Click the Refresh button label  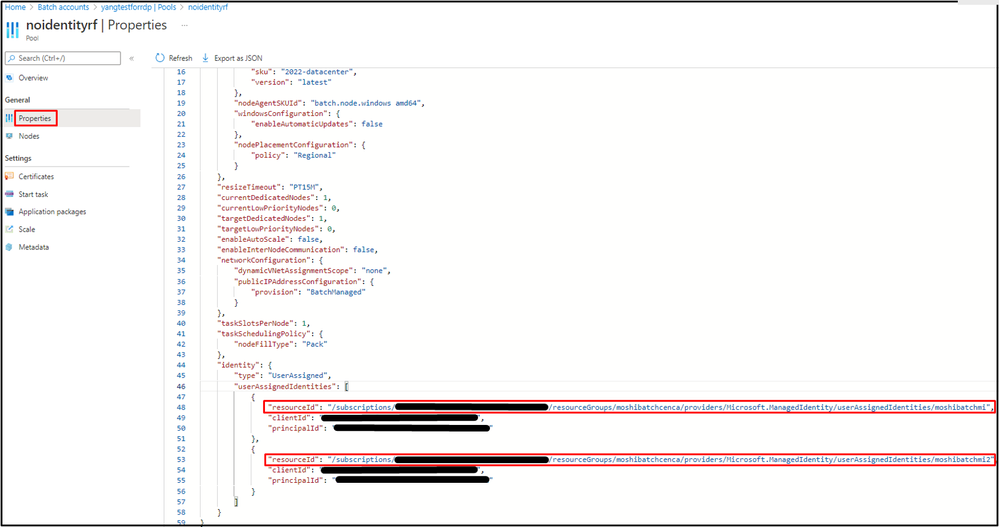pyautogui.click(x=180, y=58)
